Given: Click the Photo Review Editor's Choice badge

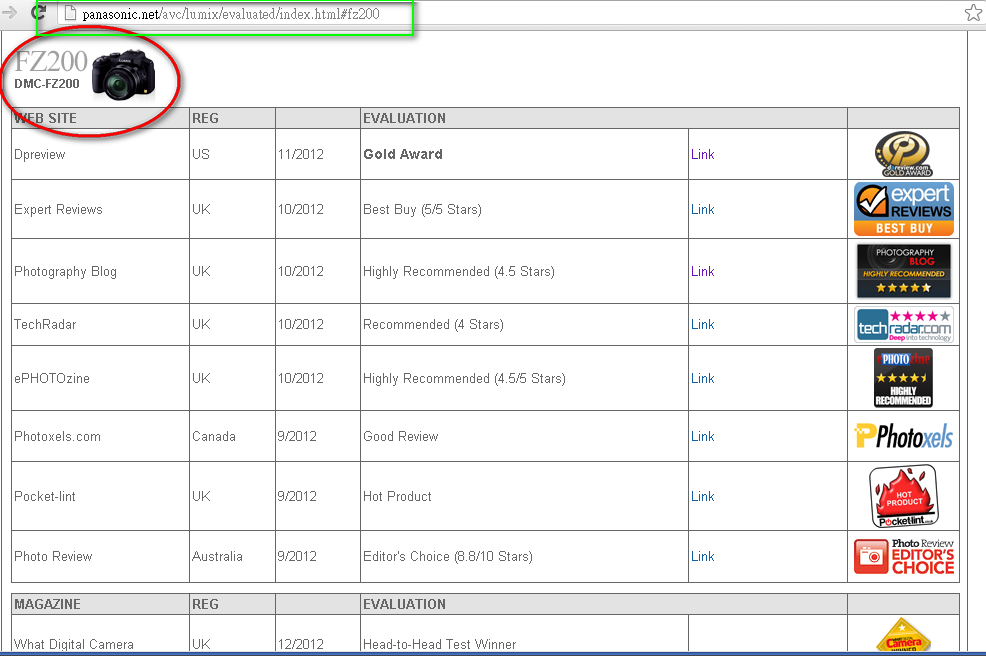Looking at the screenshot, I should coord(904,557).
